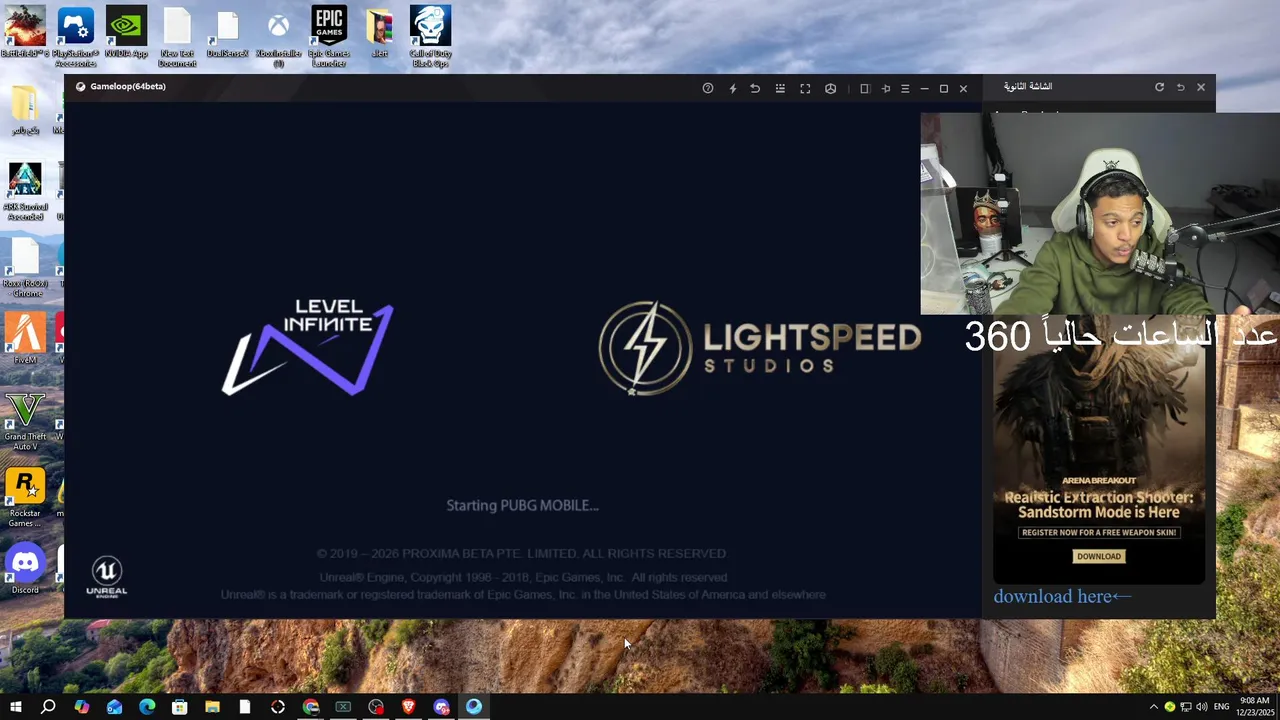Open Rockstar Games Launcher desktop icon

pos(25,497)
